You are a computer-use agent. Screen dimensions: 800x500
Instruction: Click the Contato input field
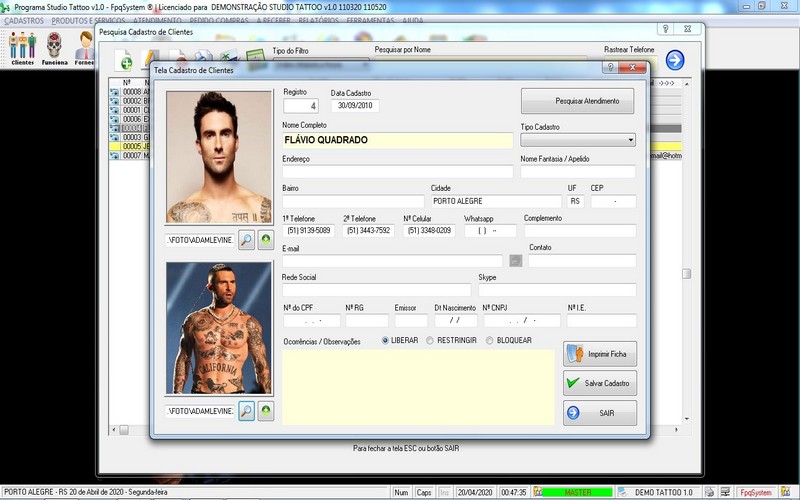[x=582, y=261]
